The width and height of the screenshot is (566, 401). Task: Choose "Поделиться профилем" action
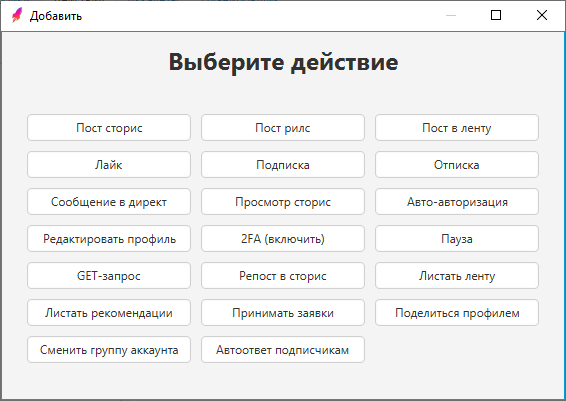pos(457,313)
